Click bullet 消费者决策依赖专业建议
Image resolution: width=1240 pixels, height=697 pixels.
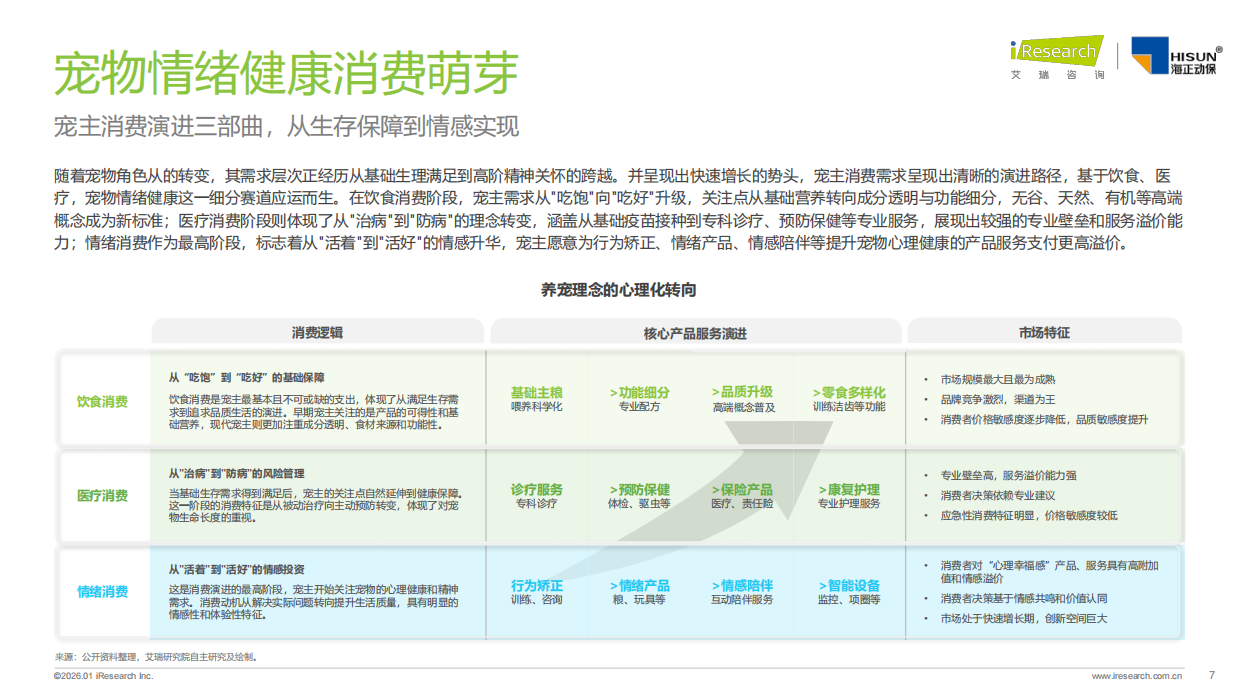coord(997,495)
